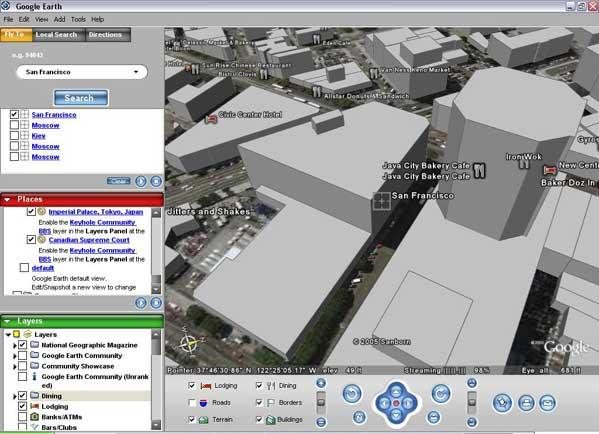Open the Add menu

point(59,19)
